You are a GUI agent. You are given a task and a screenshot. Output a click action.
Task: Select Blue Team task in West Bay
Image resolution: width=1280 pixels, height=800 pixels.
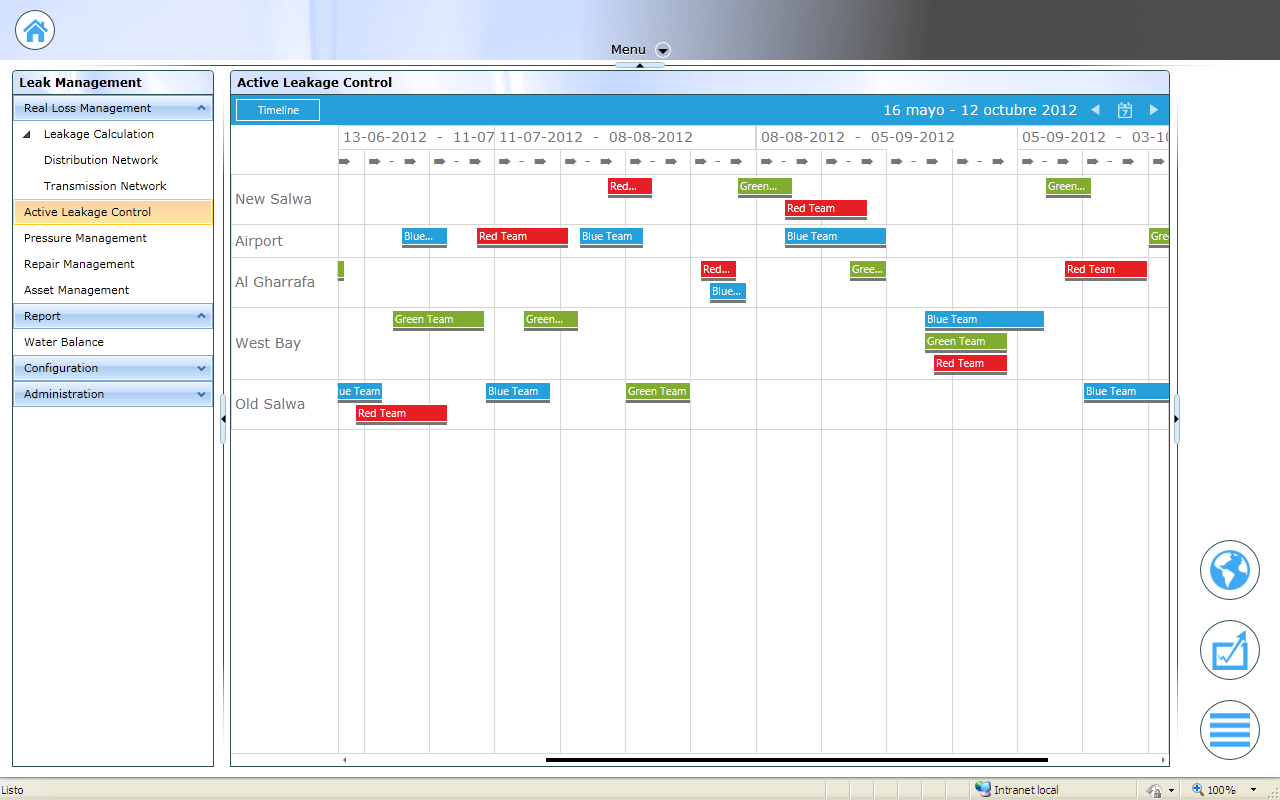pos(984,320)
